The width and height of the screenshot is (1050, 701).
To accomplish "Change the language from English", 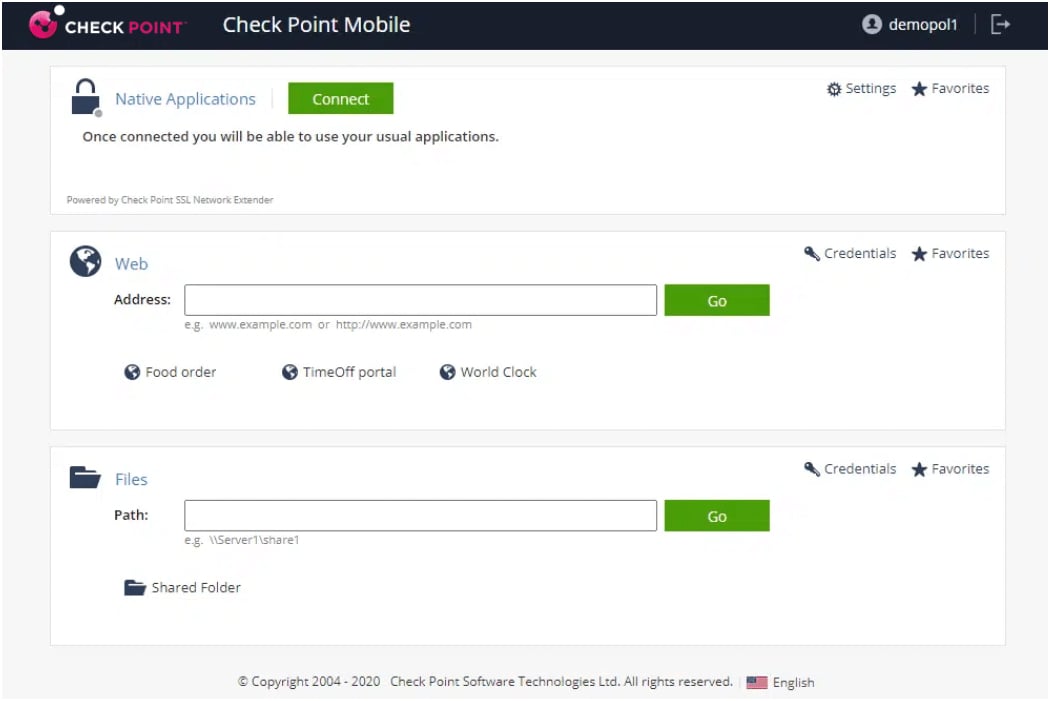I will pyautogui.click(x=789, y=682).
